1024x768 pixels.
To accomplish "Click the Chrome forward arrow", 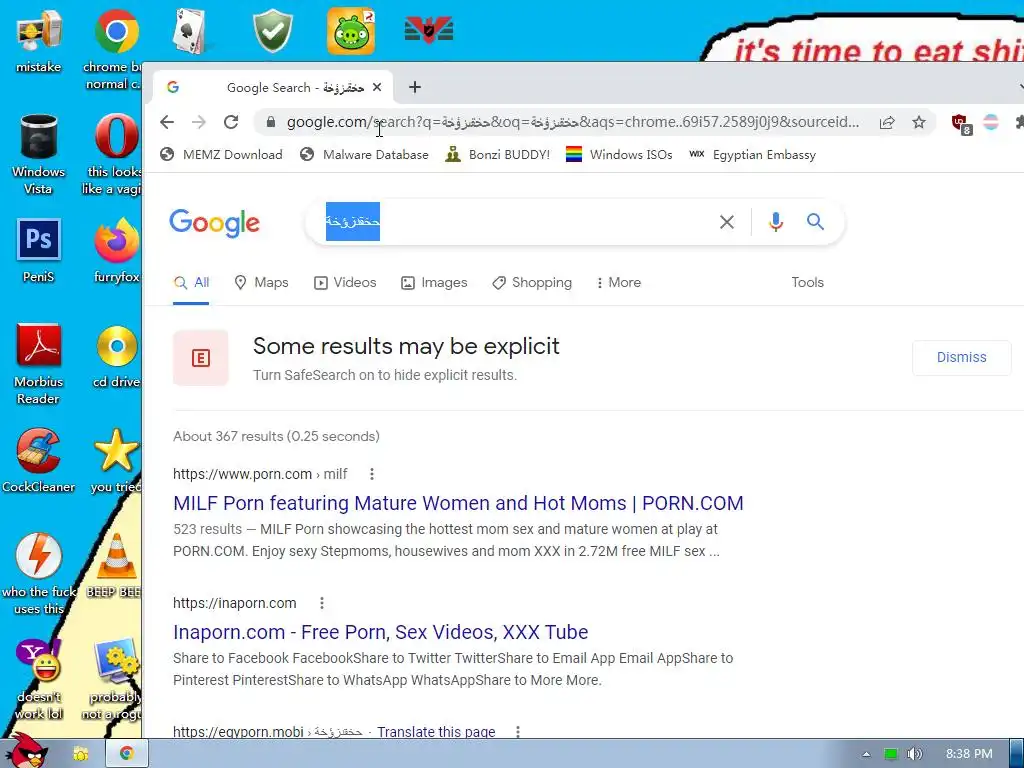I will point(199,122).
